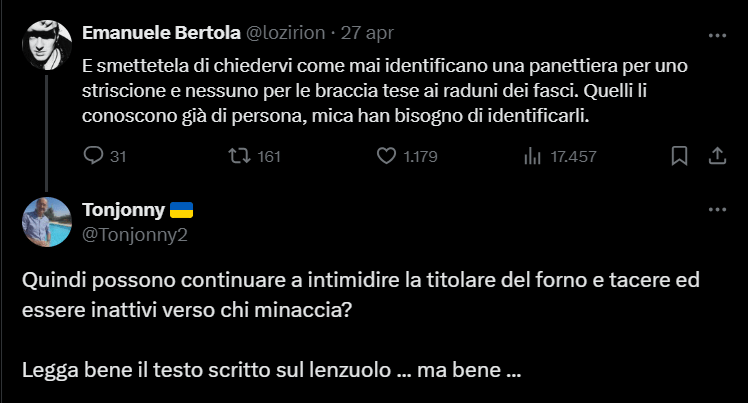
Task: Bookmark Emanuele Bertola's tweet
Action: click(x=679, y=156)
